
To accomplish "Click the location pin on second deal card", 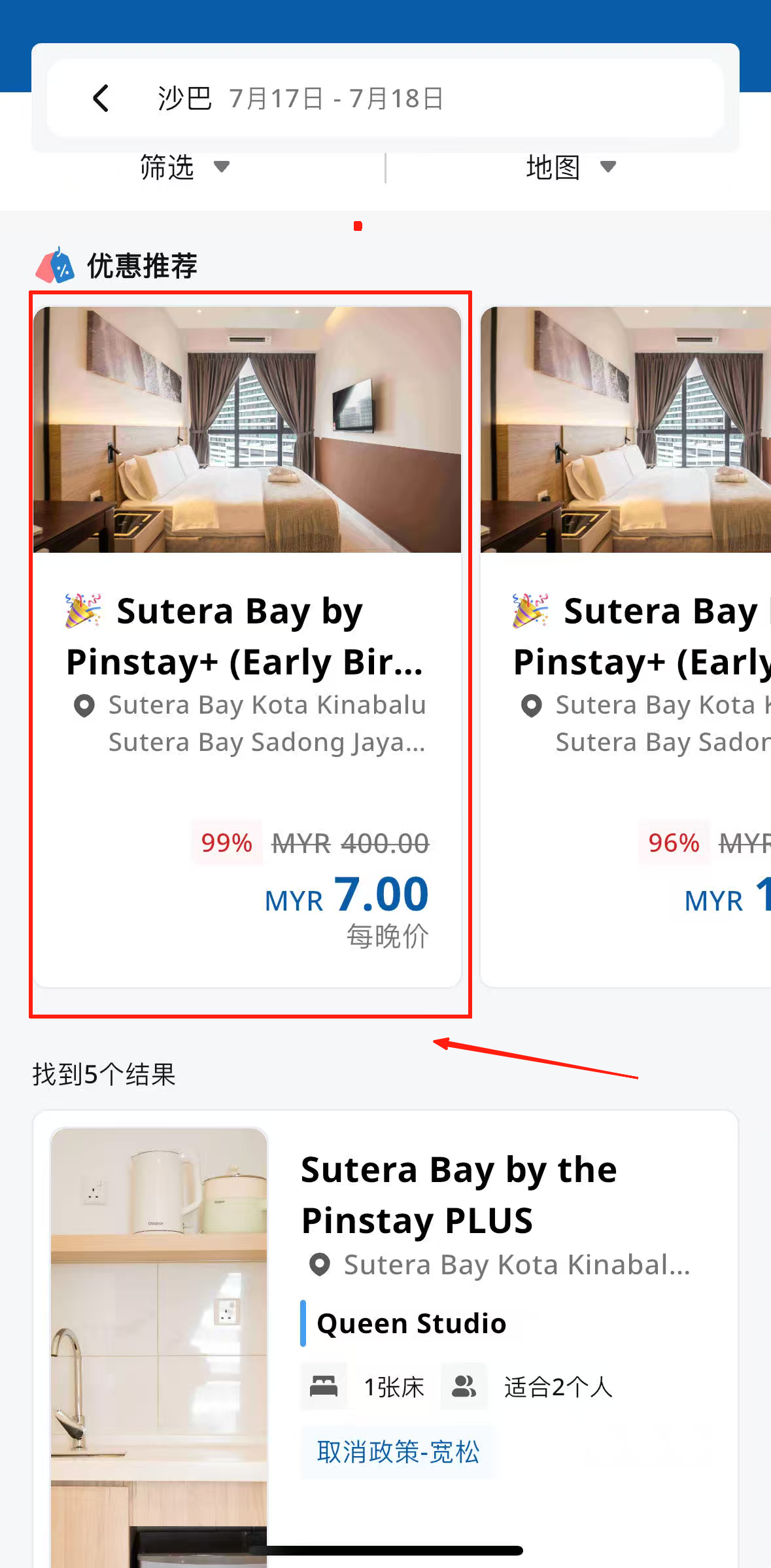I will coord(532,706).
